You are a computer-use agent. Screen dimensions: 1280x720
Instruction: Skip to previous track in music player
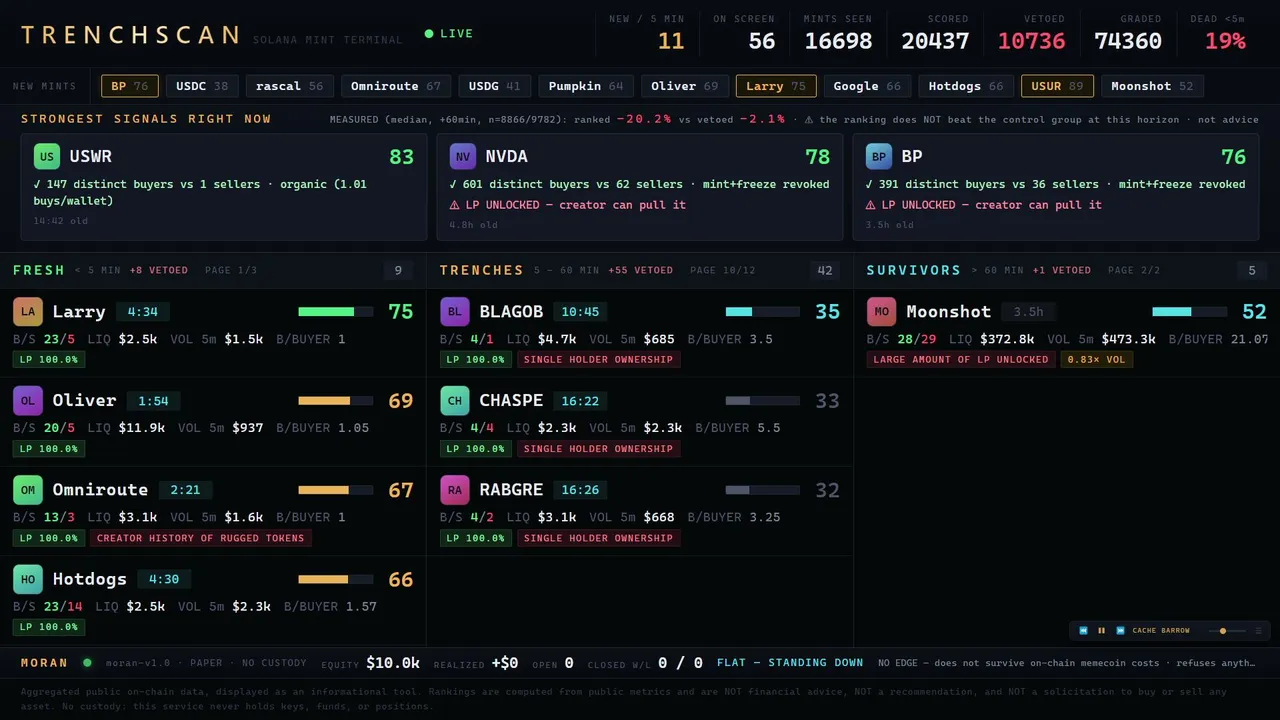click(1083, 631)
